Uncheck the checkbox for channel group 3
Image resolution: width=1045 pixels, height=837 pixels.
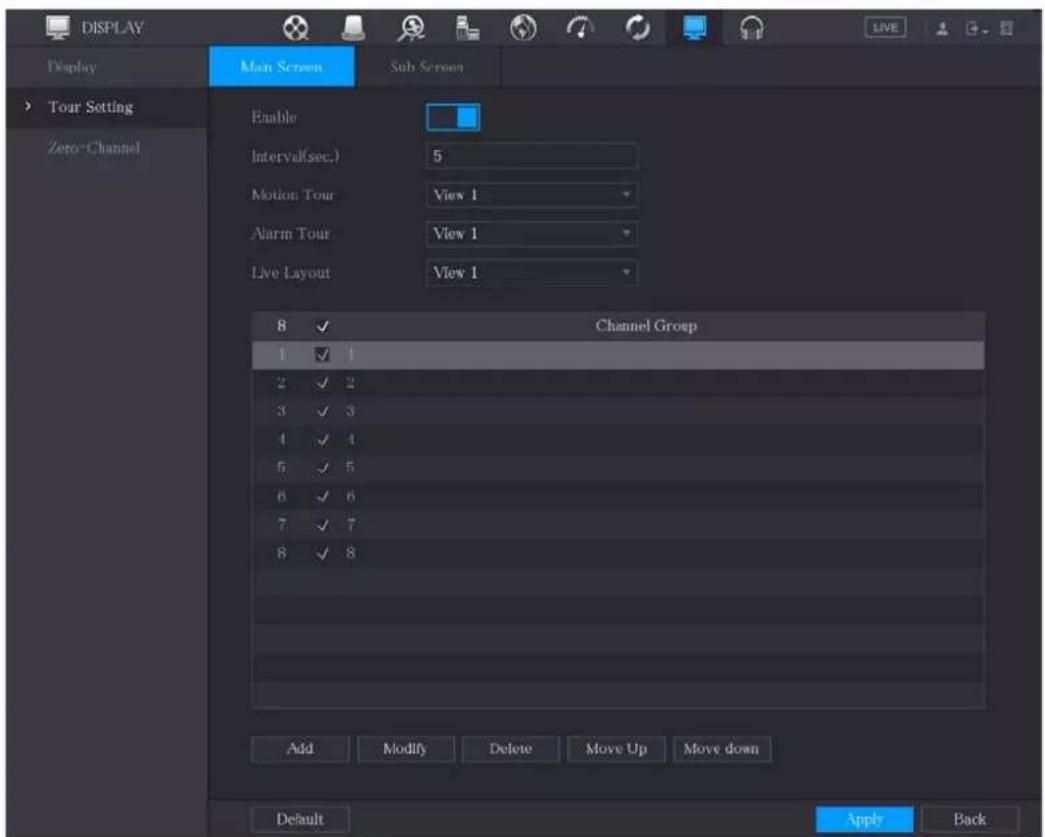323,411
